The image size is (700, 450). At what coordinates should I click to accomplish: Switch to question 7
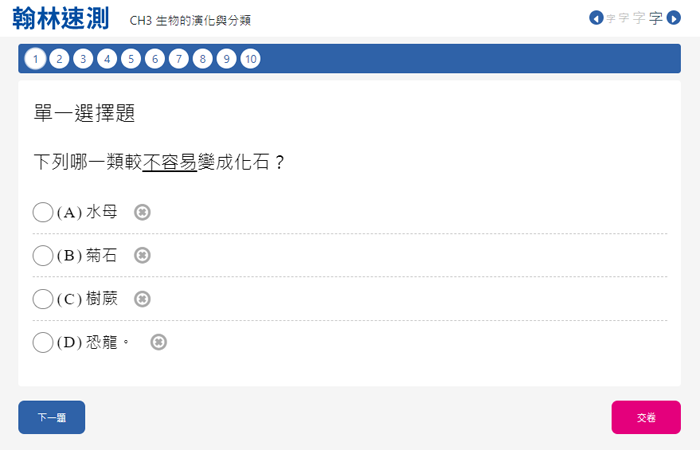click(x=179, y=59)
